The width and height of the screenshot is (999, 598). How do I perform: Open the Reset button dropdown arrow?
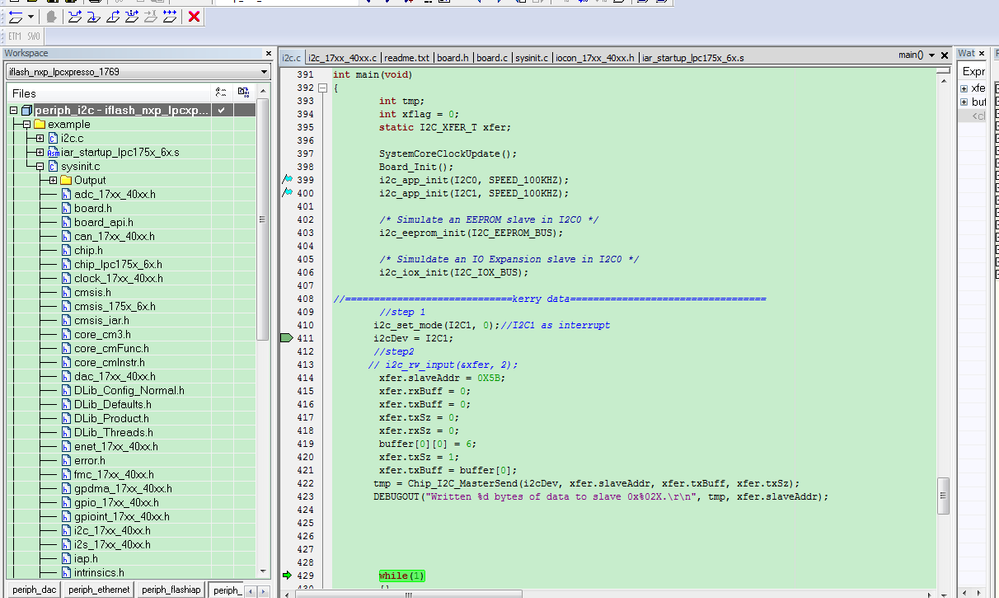(31, 17)
